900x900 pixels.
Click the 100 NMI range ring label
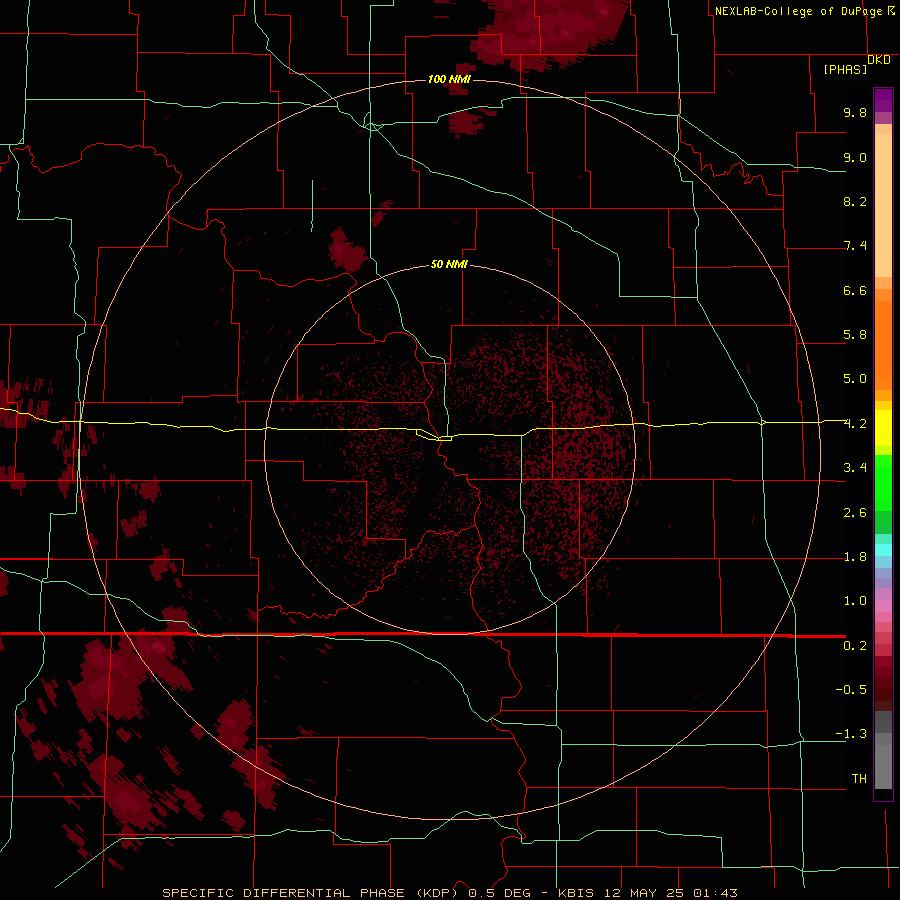point(449,79)
